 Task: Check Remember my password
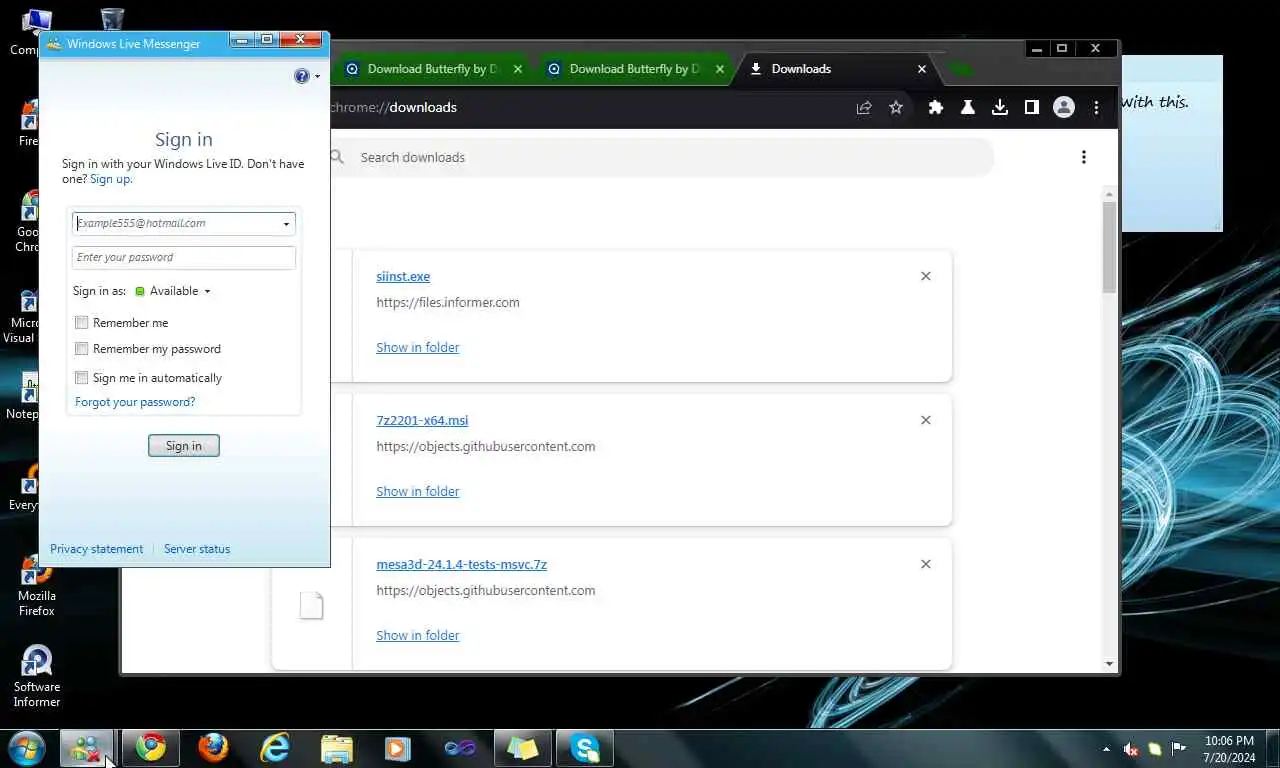tap(82, 349)
